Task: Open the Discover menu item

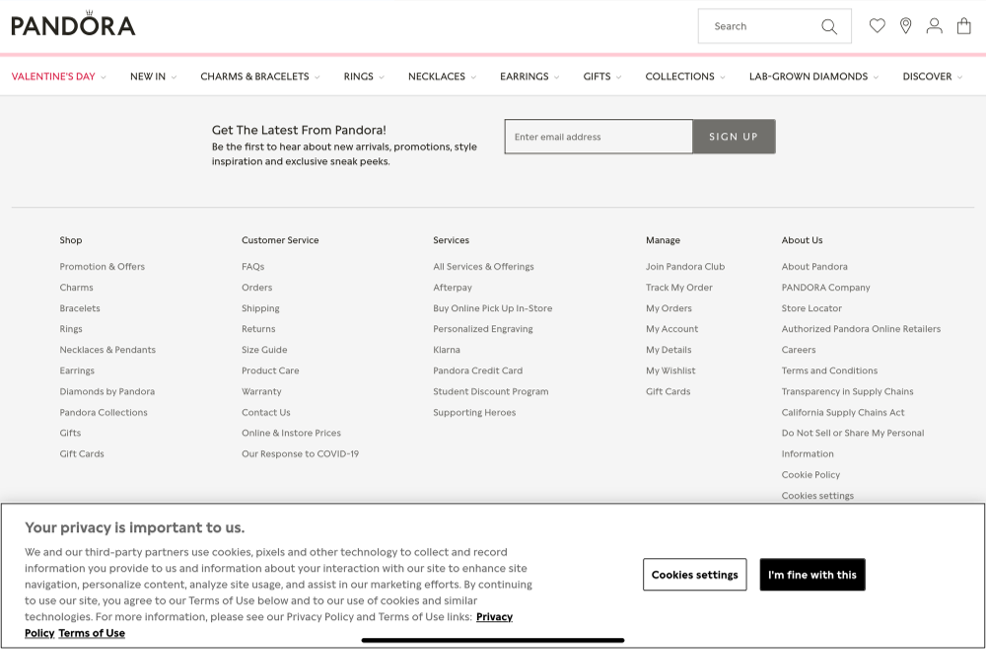Action: 927,77
